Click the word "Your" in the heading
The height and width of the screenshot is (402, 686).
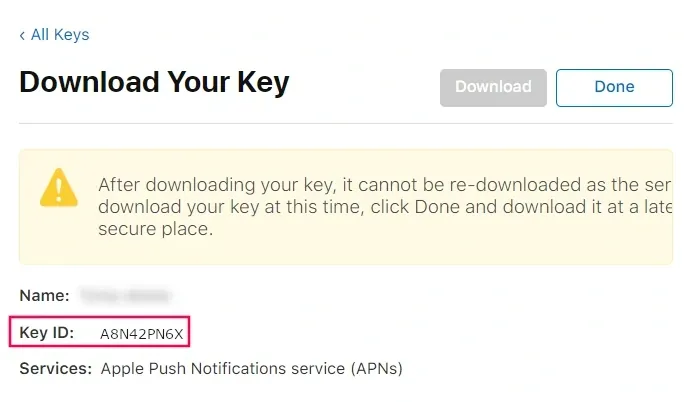pos(199,83)
